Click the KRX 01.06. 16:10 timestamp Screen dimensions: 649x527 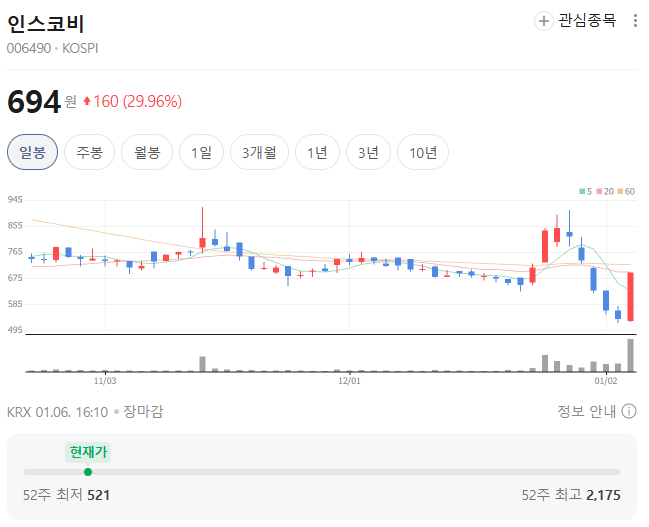pyautogui.click(x=58, y=412)
